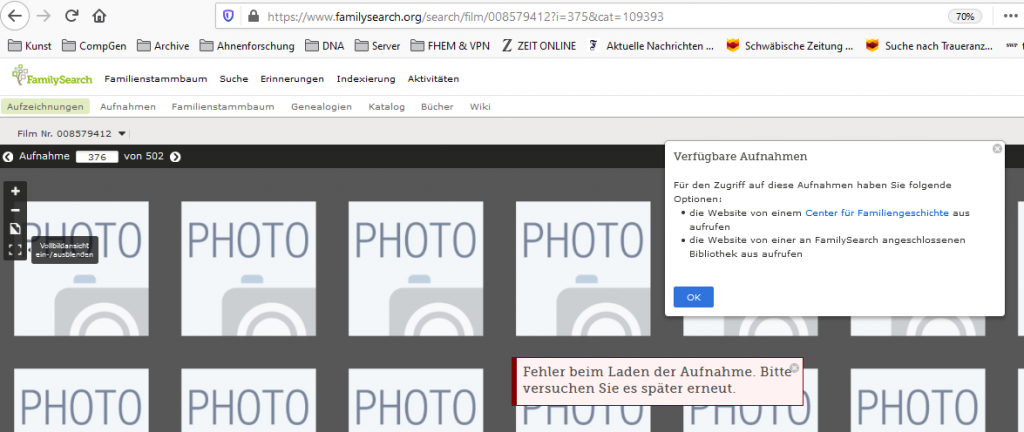Screen dimensions: 1024x432
Task: Reload the page with the refresh icon
Action: [x=72, y=16]
